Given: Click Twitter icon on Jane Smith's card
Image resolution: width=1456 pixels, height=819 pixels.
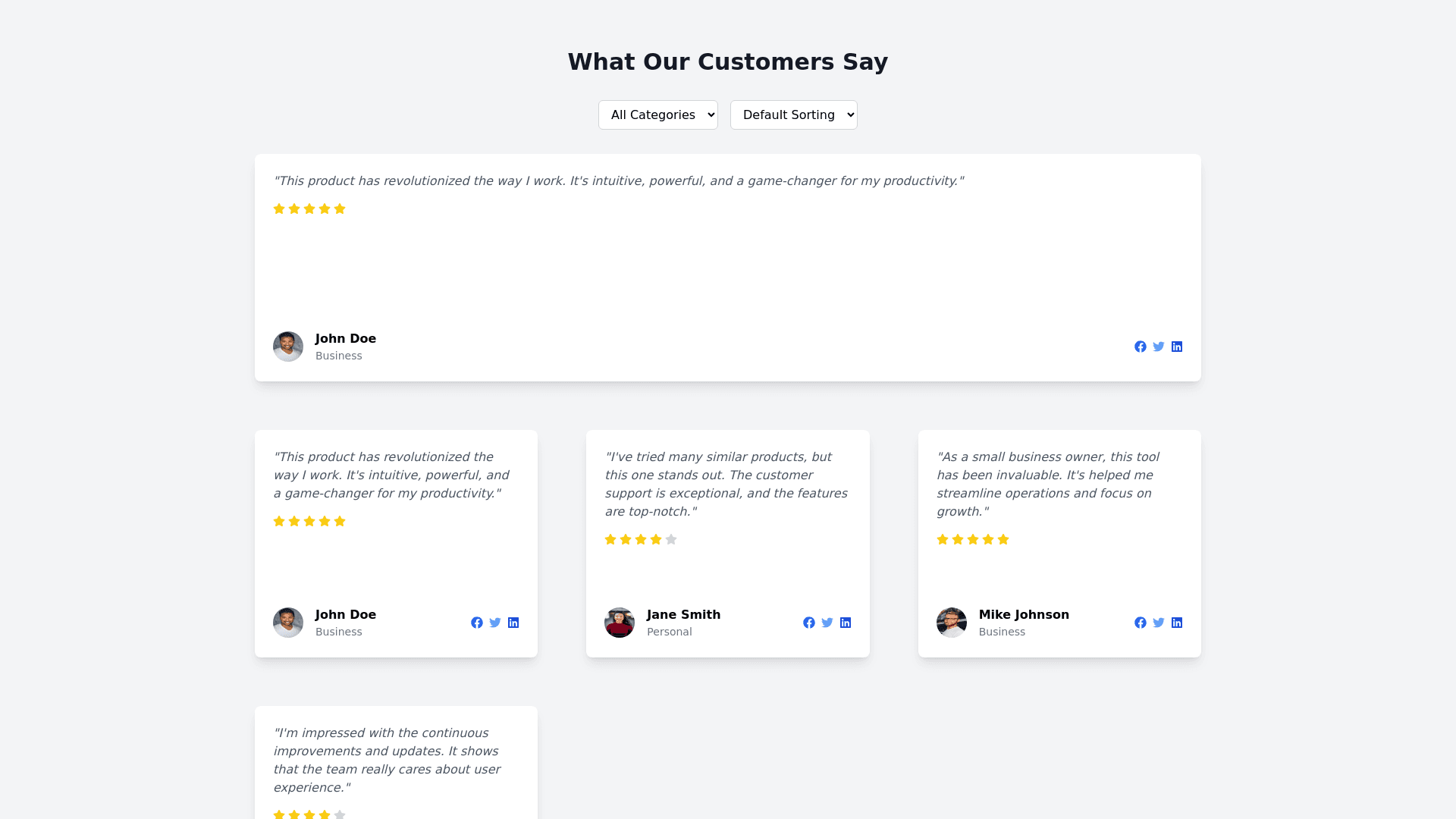Looking at the screenshot, I should click(827, 623).
